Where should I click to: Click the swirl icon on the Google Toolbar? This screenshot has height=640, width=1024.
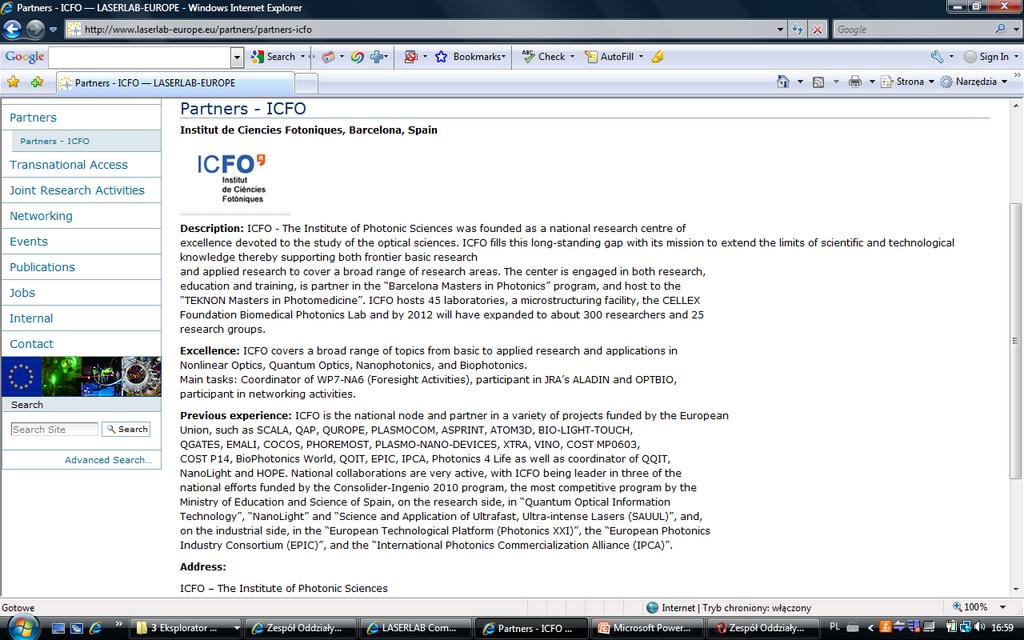357,57
